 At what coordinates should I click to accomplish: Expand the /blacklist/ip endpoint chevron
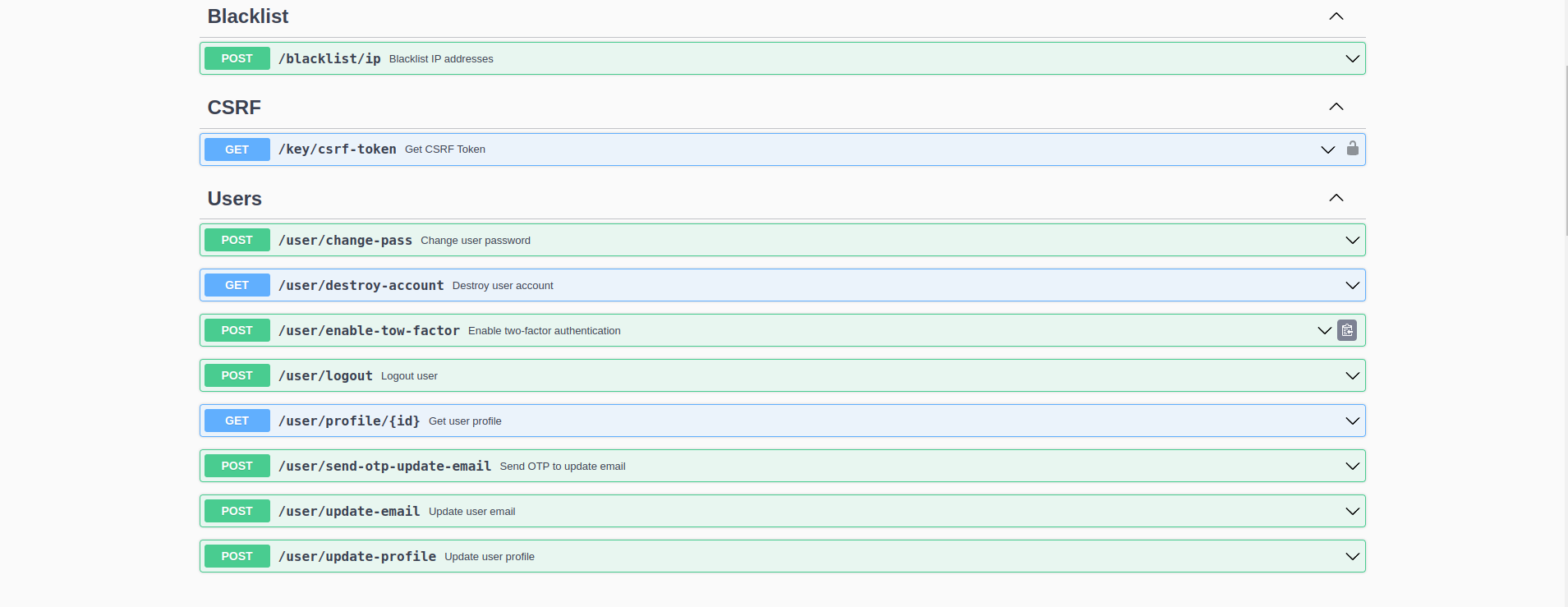(x=1352, y=58)
